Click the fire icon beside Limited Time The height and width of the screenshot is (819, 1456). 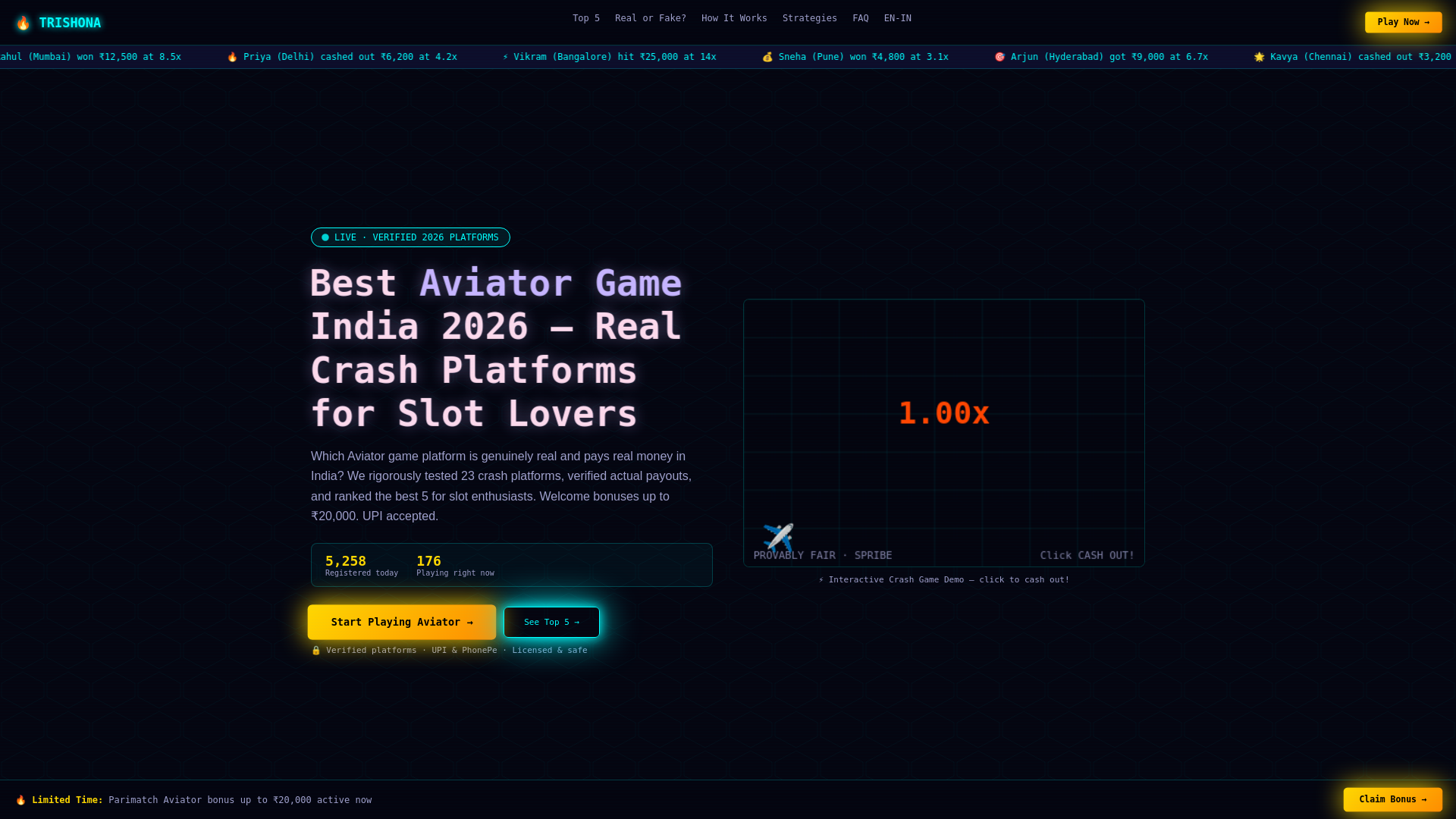(21, 800)
